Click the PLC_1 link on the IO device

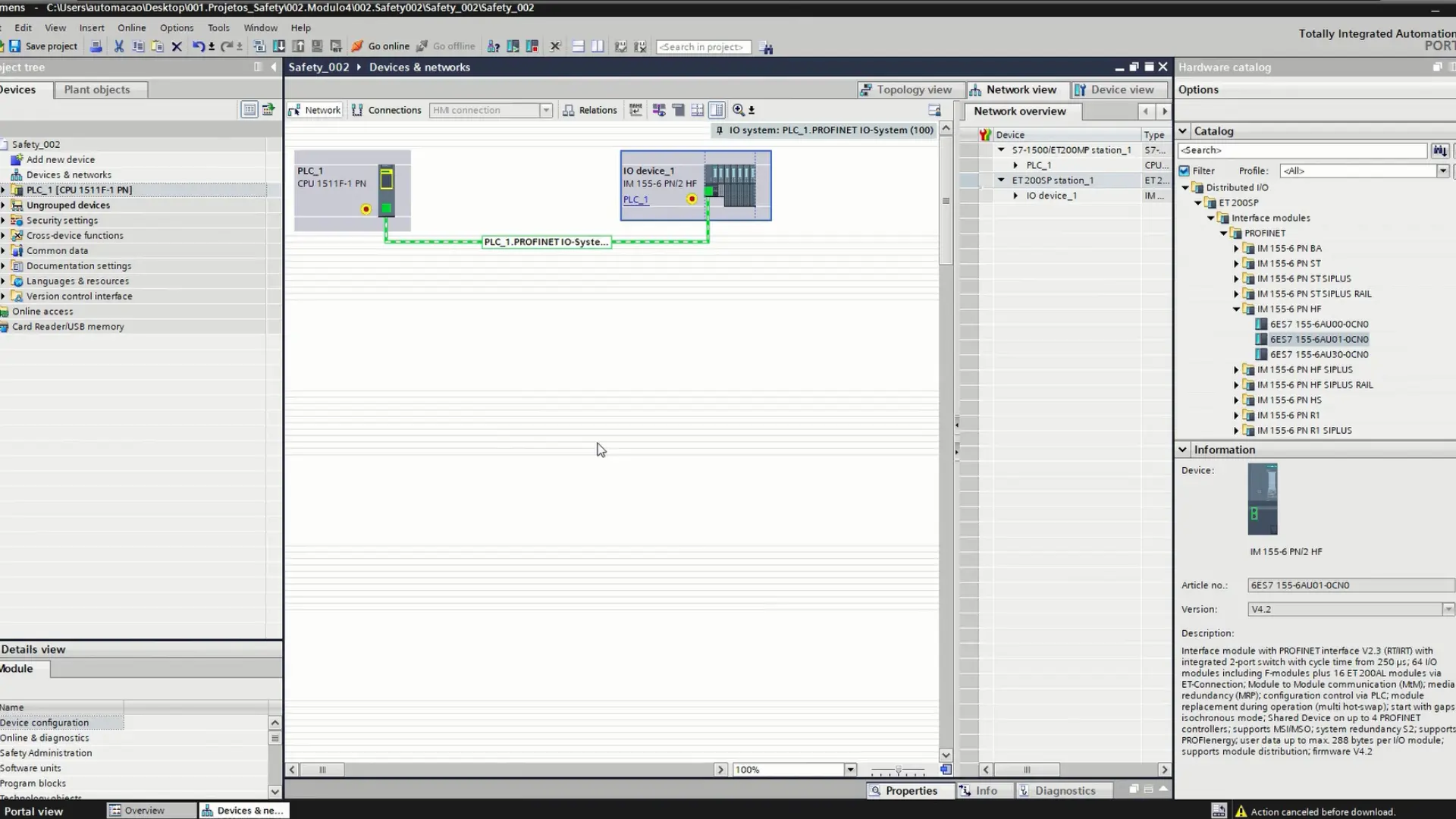click(x=635, y=200)
